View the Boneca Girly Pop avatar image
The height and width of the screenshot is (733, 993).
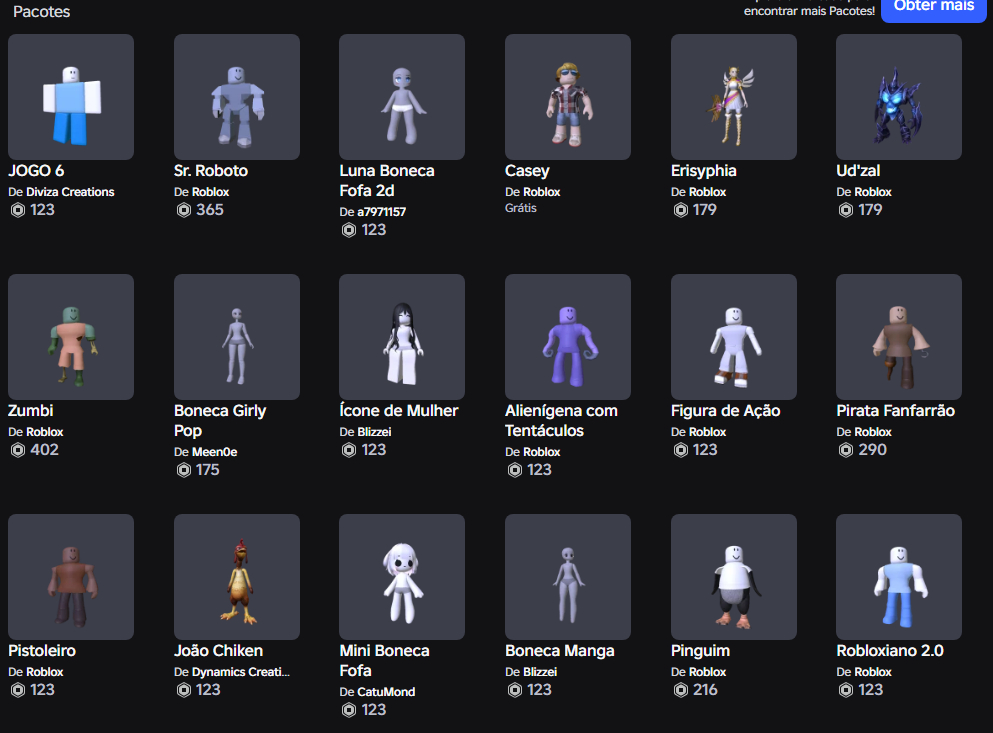237,337
